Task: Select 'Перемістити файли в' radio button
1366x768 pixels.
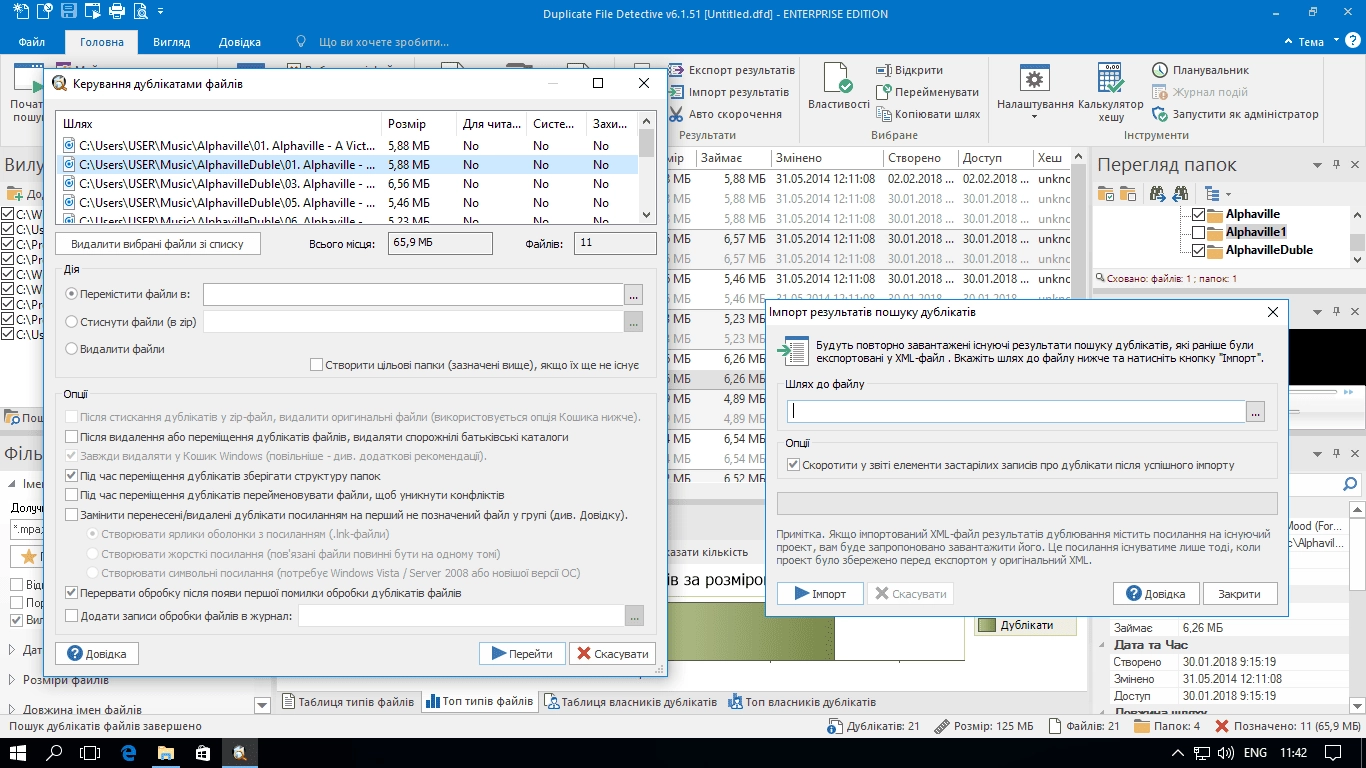Action: coord(71,294)
